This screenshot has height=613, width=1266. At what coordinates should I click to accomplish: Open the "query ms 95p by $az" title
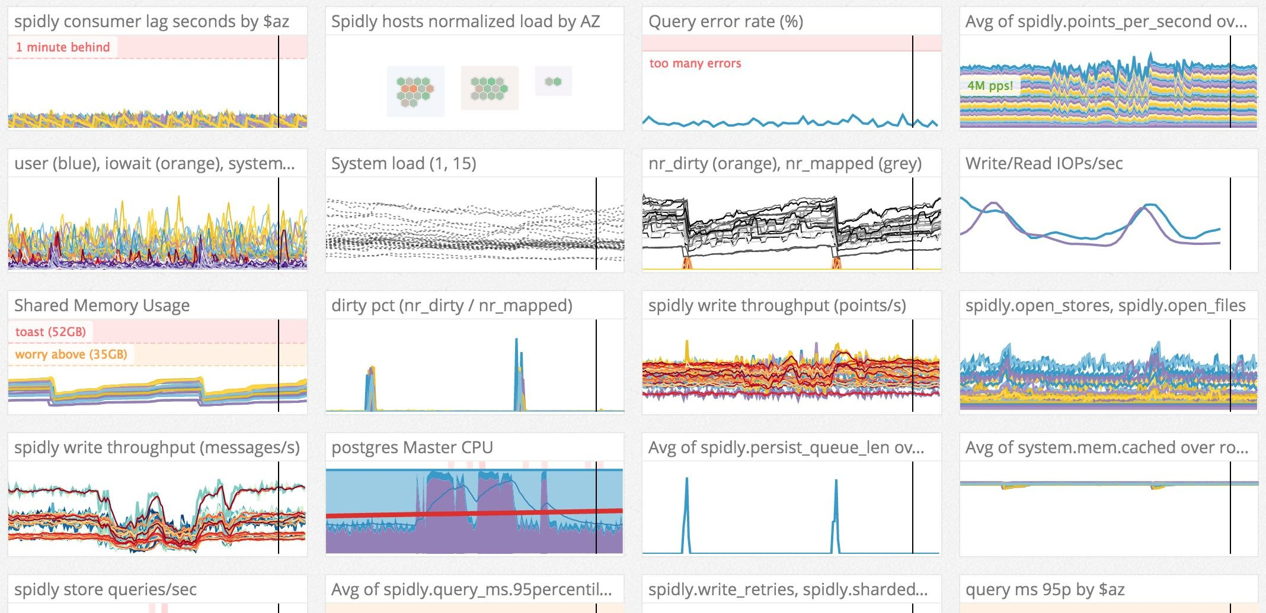tap(1045, 589)
